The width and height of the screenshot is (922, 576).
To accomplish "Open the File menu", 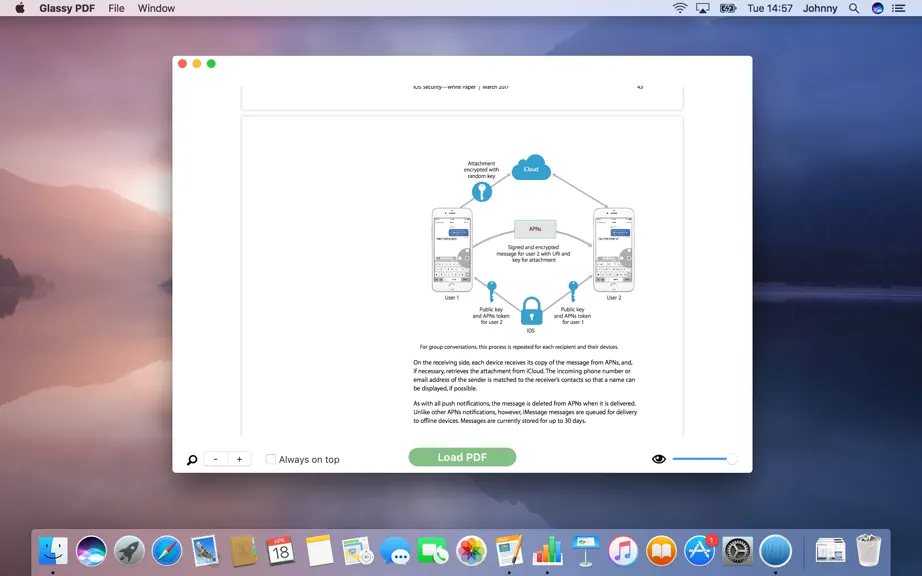I will tap(116, 8).
